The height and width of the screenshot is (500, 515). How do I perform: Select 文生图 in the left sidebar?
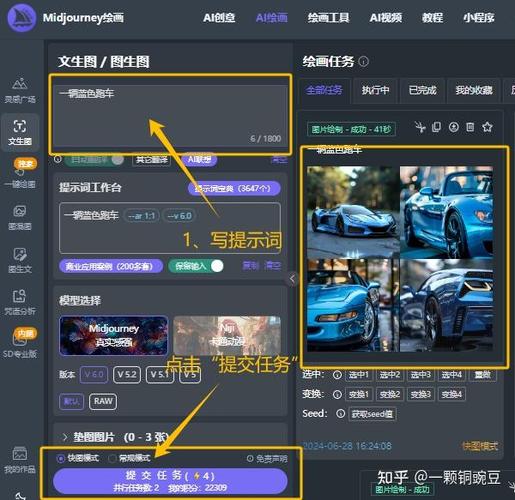click(20, 133)
